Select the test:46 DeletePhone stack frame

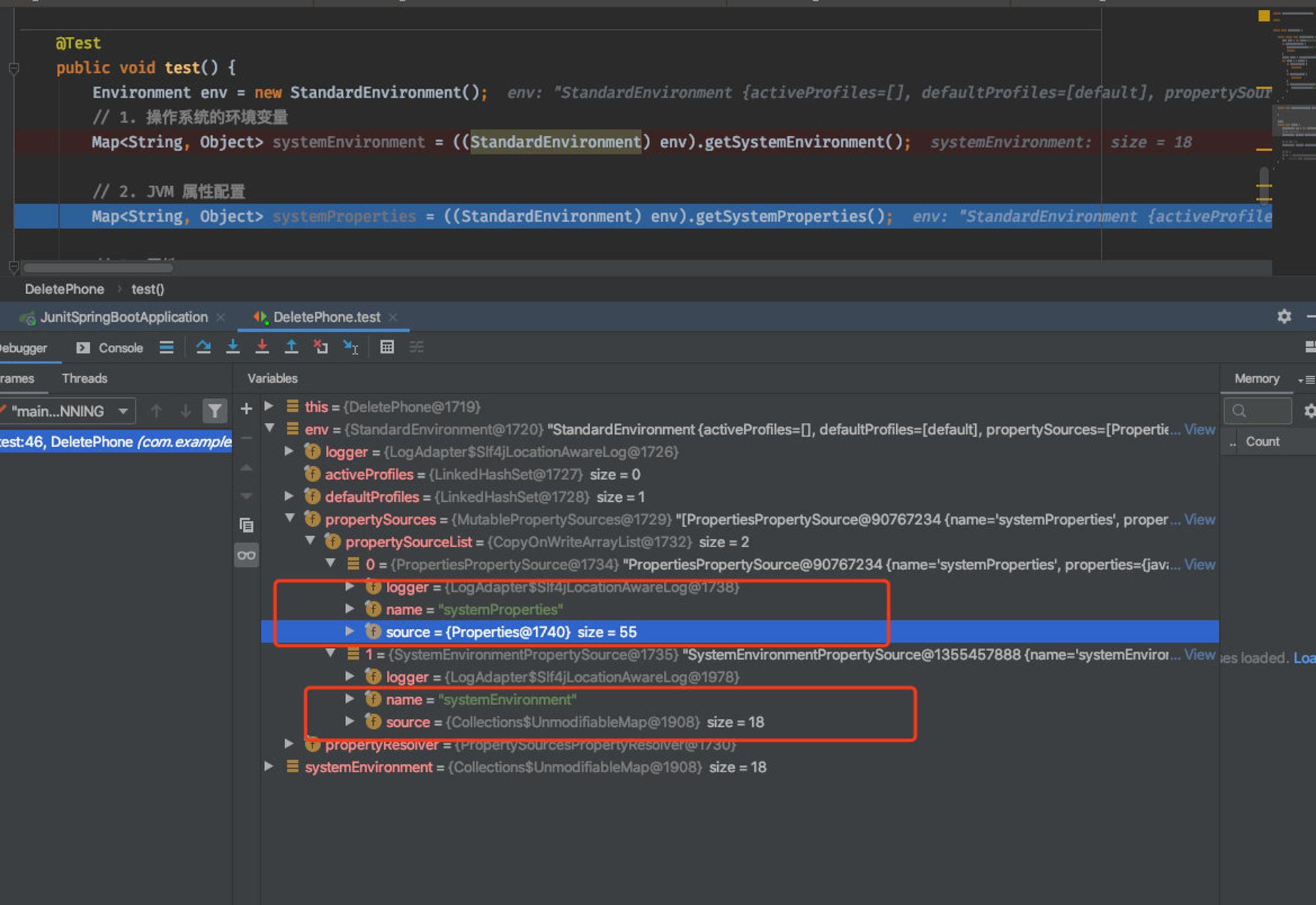pos(116,442)
